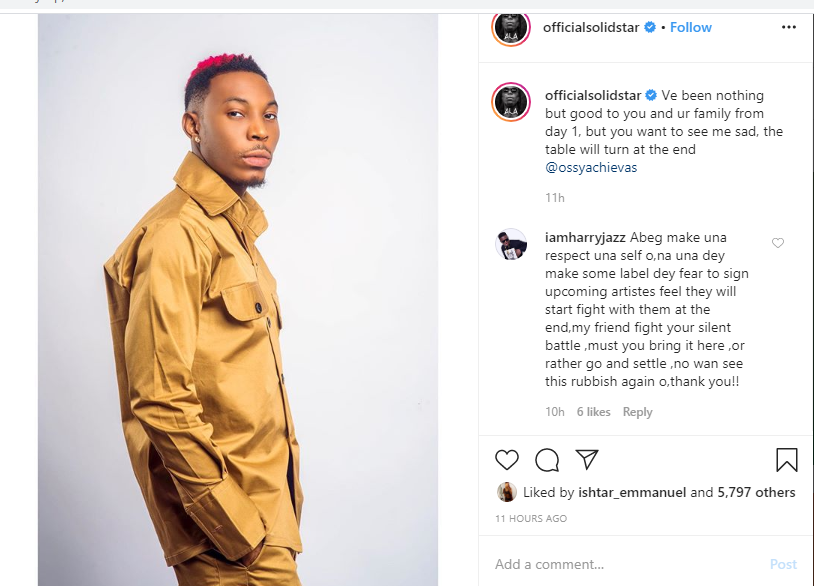Click the post photo of the man
Viewport: 814px width, 586px height.
pos(238,300)
